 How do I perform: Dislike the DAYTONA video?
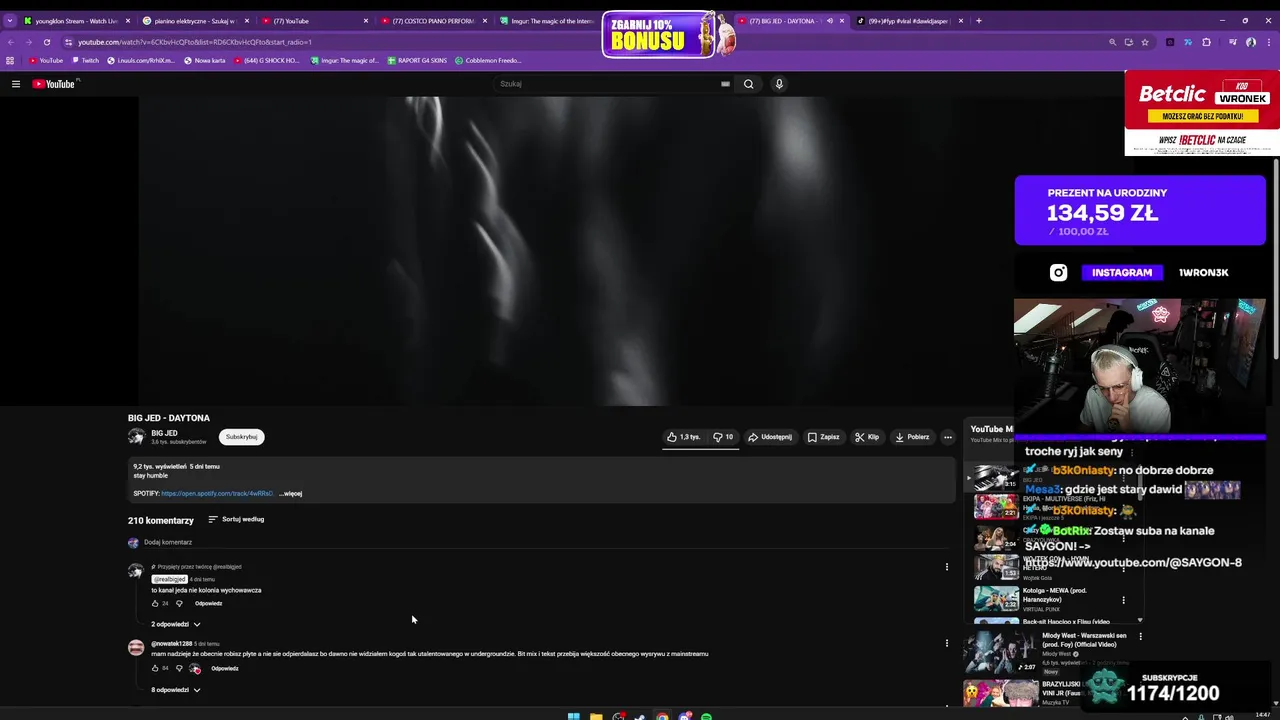tap(723, 437)
